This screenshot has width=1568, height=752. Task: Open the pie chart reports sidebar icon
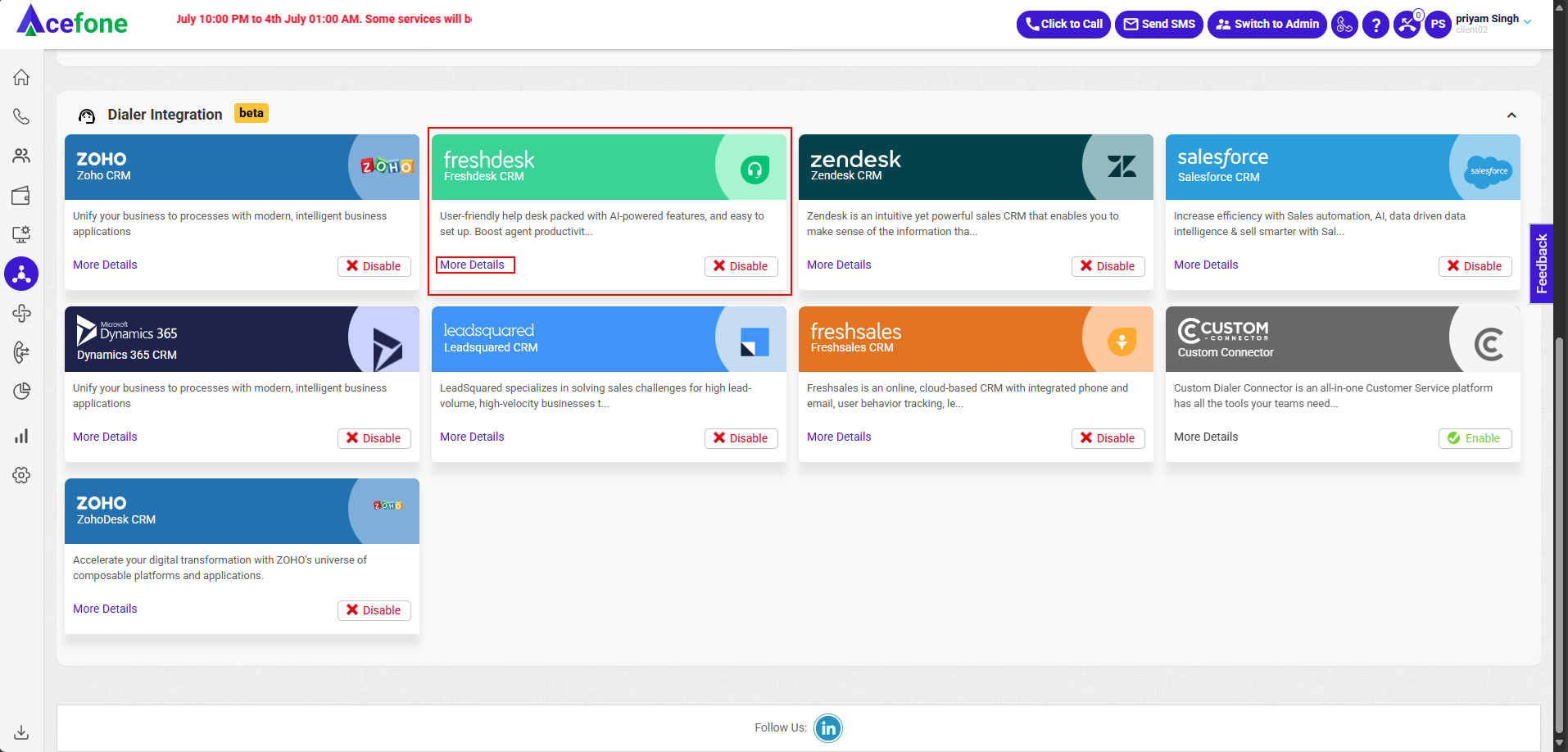point(21,392)
